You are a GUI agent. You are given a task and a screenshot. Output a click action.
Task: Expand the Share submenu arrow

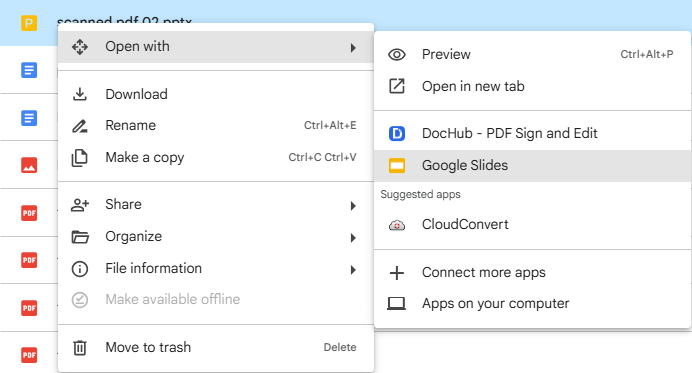[353, 206]
